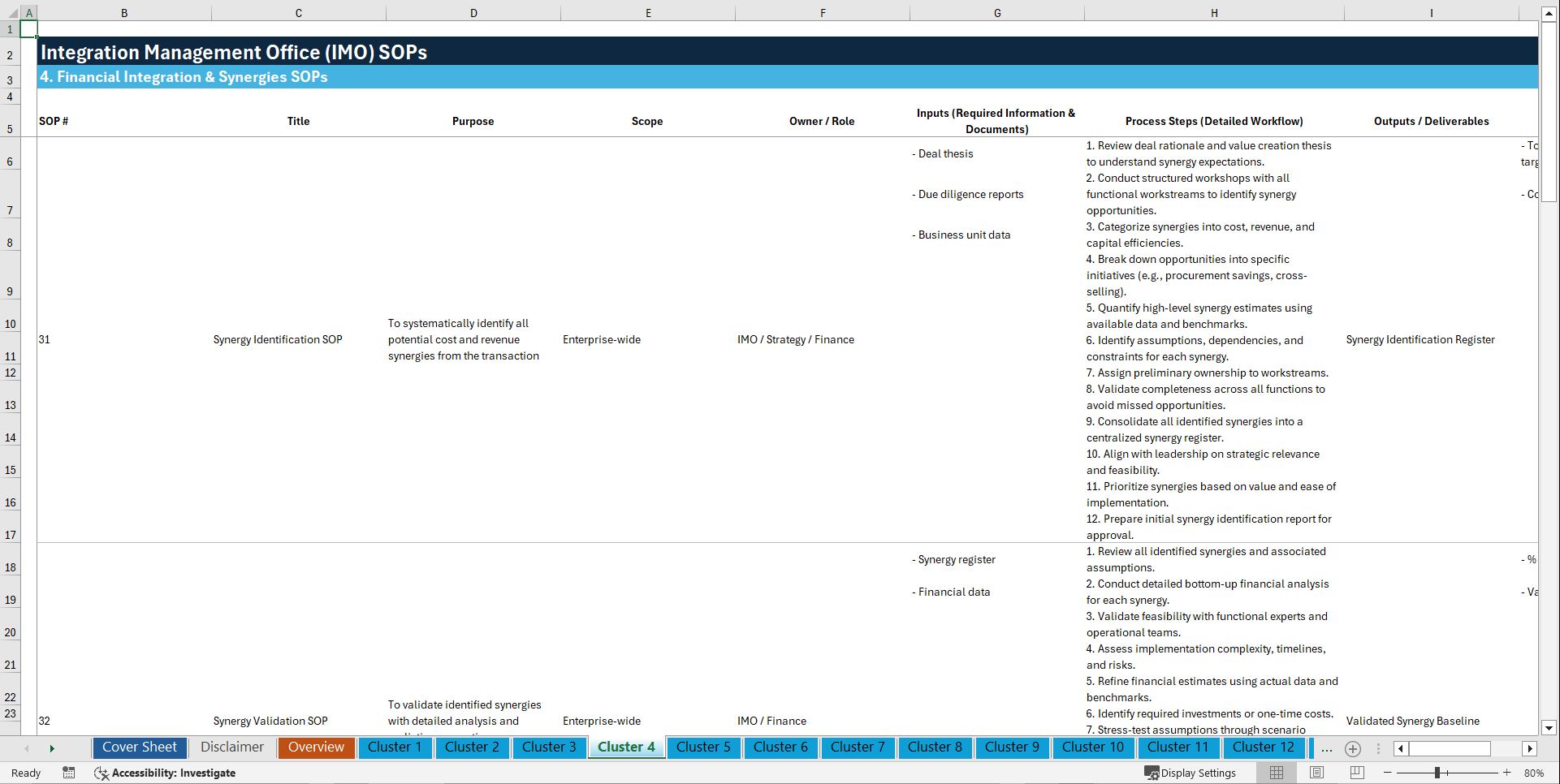Add a new worksheet with plus icon
This screenshot has height=784, width=1560.
tap(1353, 748)
